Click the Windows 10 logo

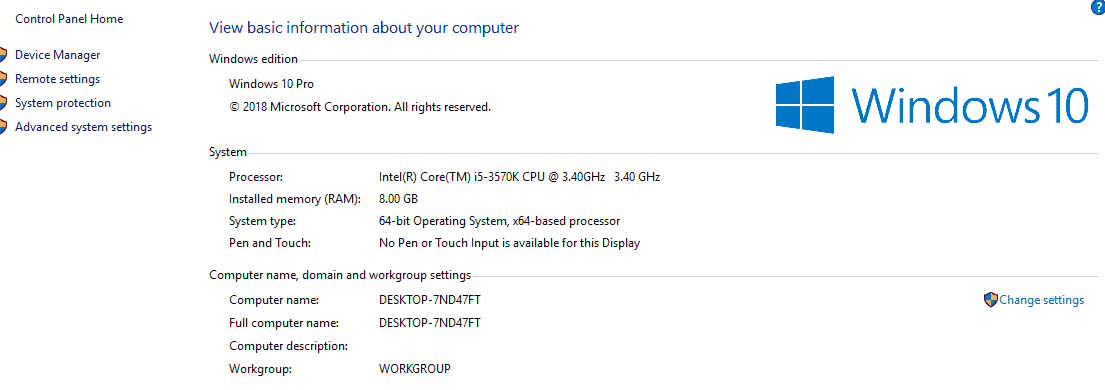(x=932, y=105)
